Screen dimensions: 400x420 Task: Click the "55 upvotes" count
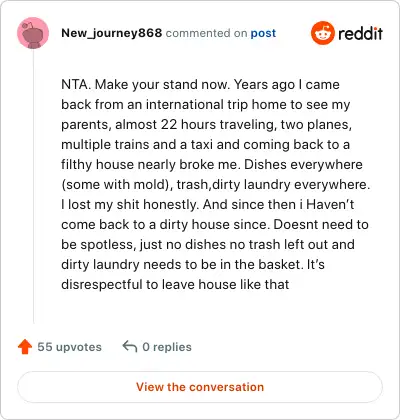69,347
